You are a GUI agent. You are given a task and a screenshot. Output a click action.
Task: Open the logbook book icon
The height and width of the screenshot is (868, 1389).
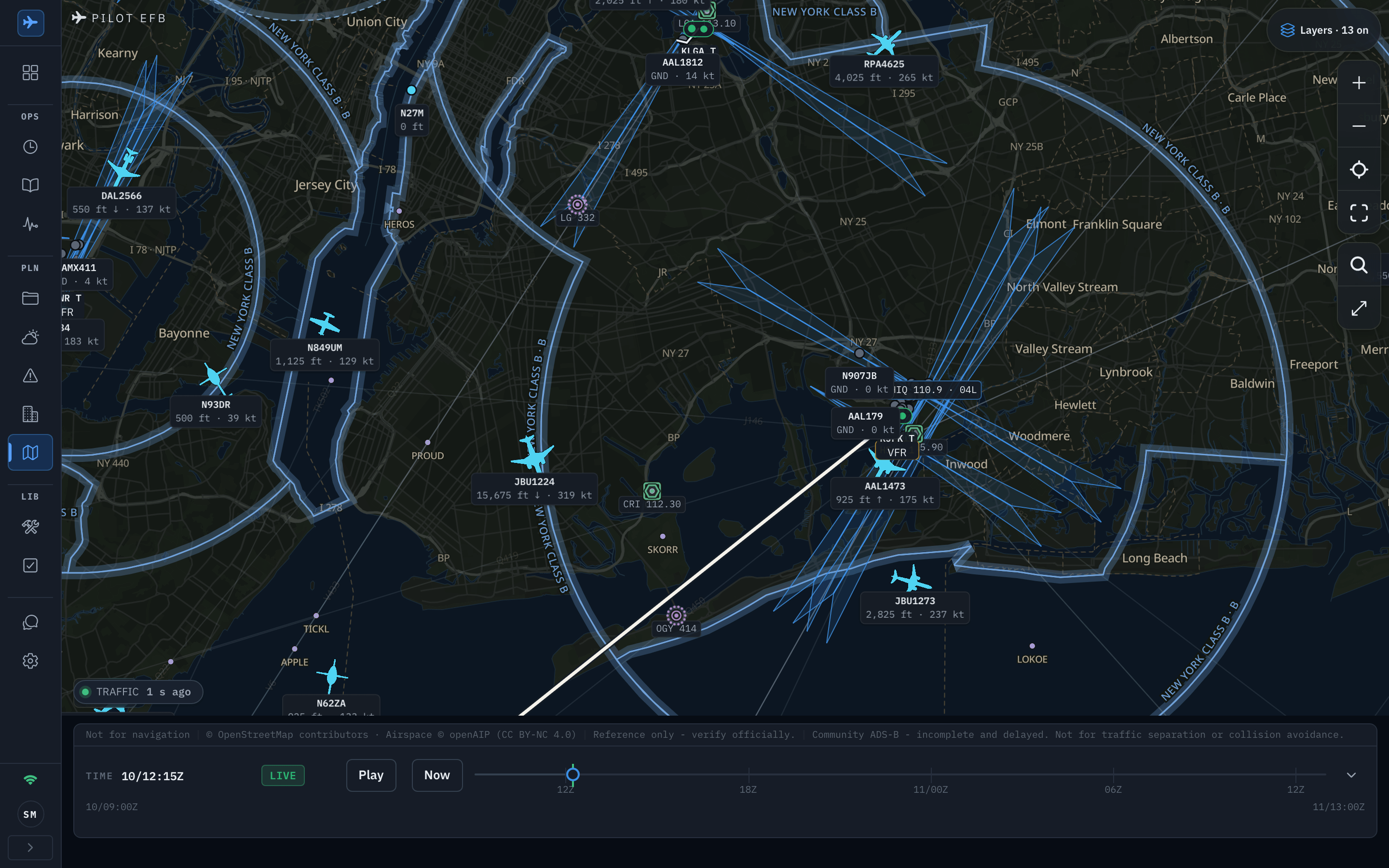coord(30,186)
